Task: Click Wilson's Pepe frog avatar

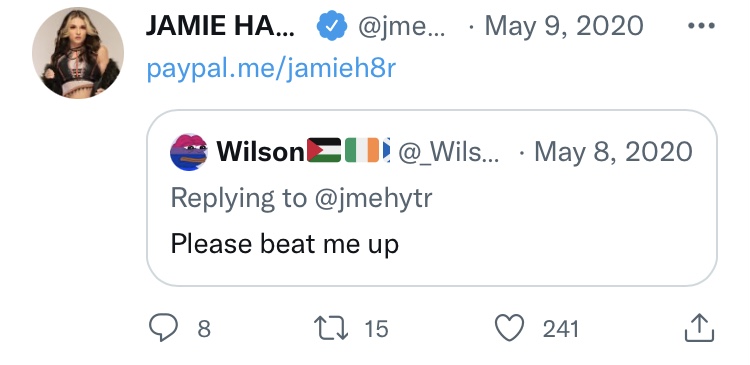Action: (189, 152)
